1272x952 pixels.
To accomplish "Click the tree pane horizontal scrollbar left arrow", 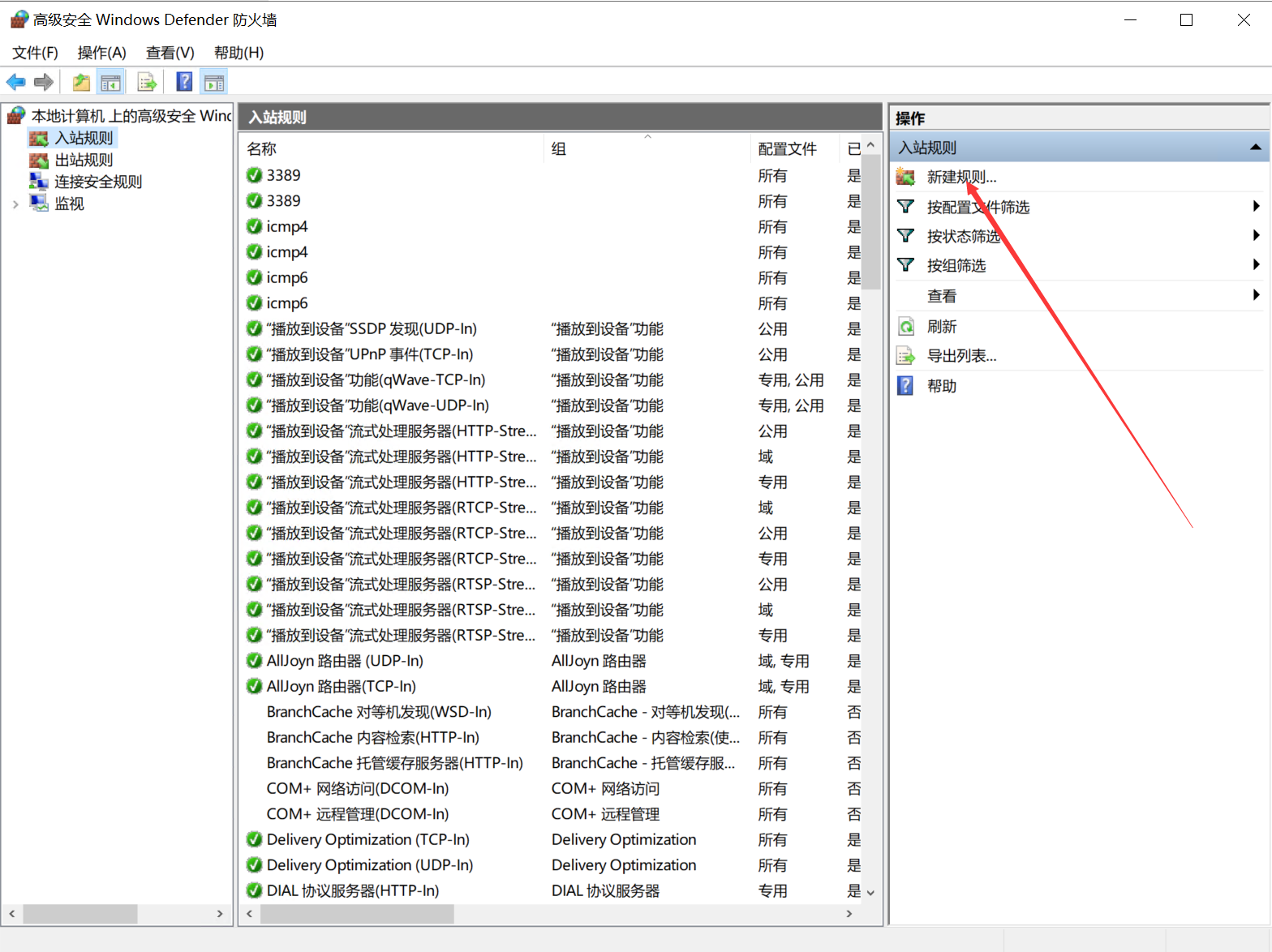I will pos(12,914).
